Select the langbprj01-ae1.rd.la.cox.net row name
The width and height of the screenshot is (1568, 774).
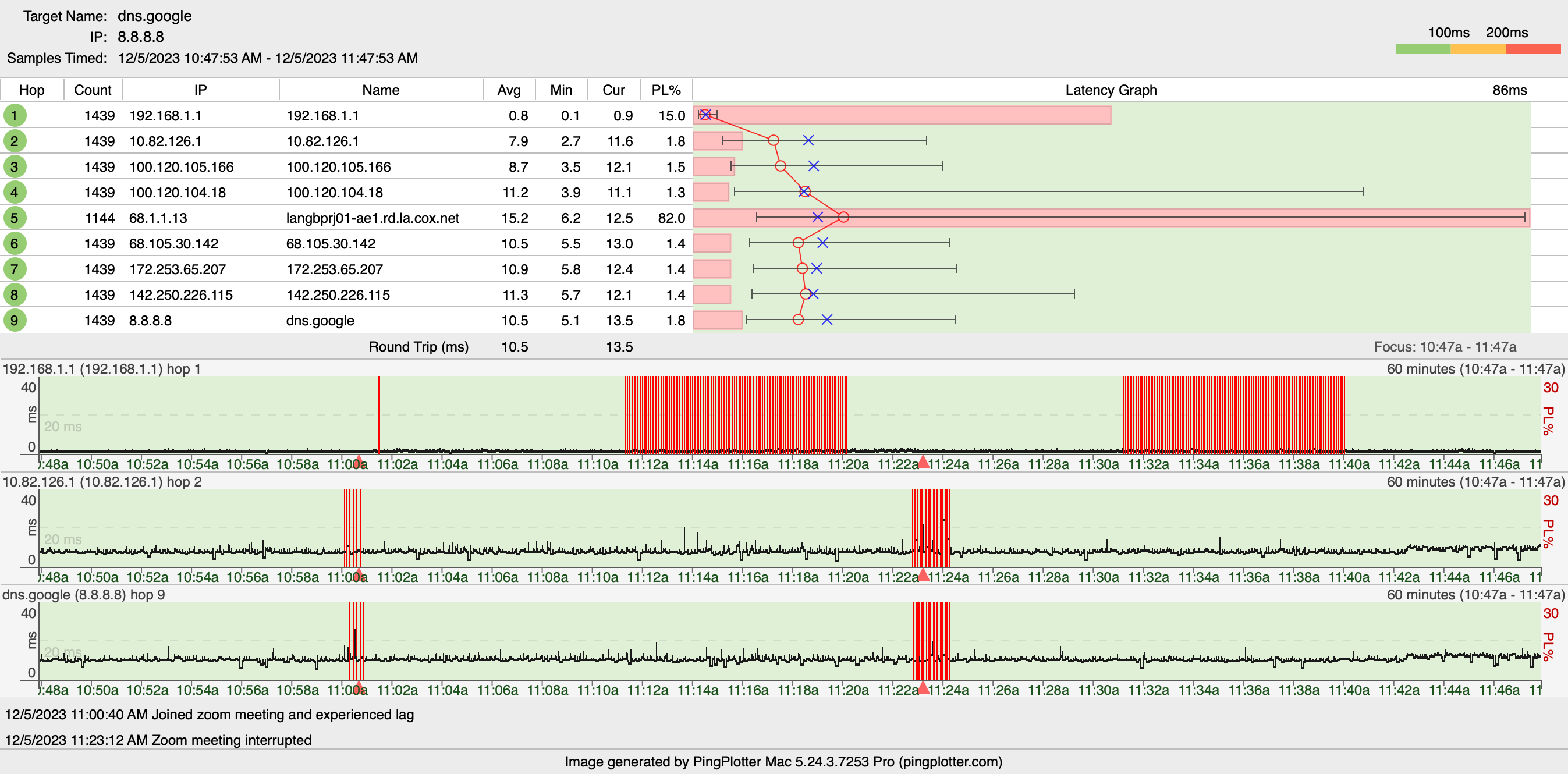[x=373, y=218]
